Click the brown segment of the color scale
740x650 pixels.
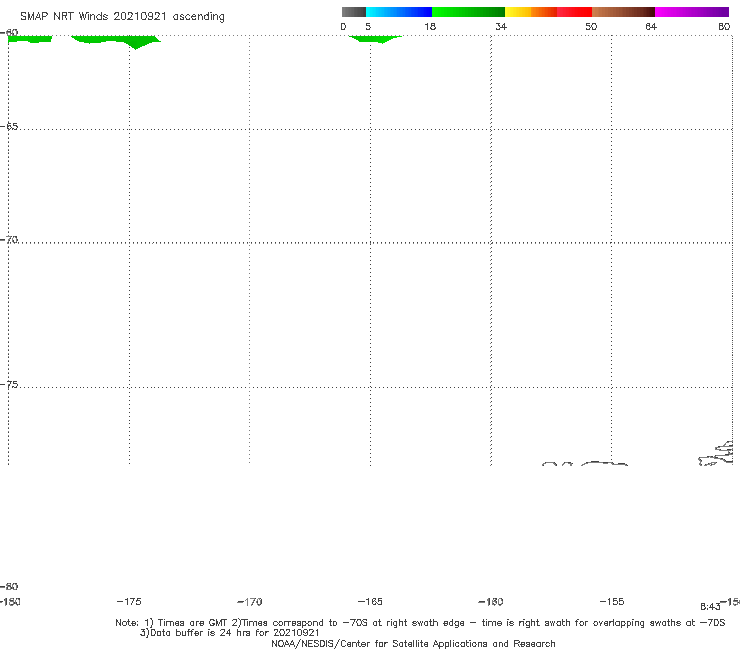point(623,12)
